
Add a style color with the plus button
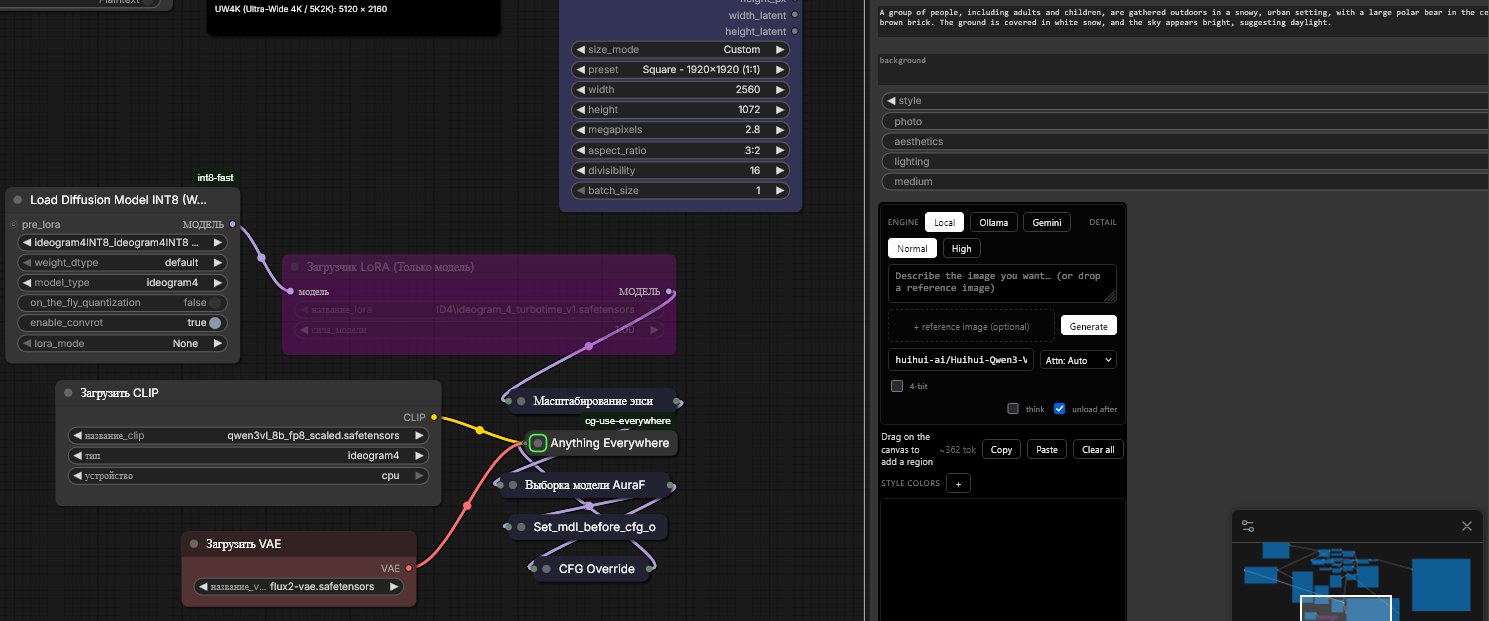click(x=957, y=483)
